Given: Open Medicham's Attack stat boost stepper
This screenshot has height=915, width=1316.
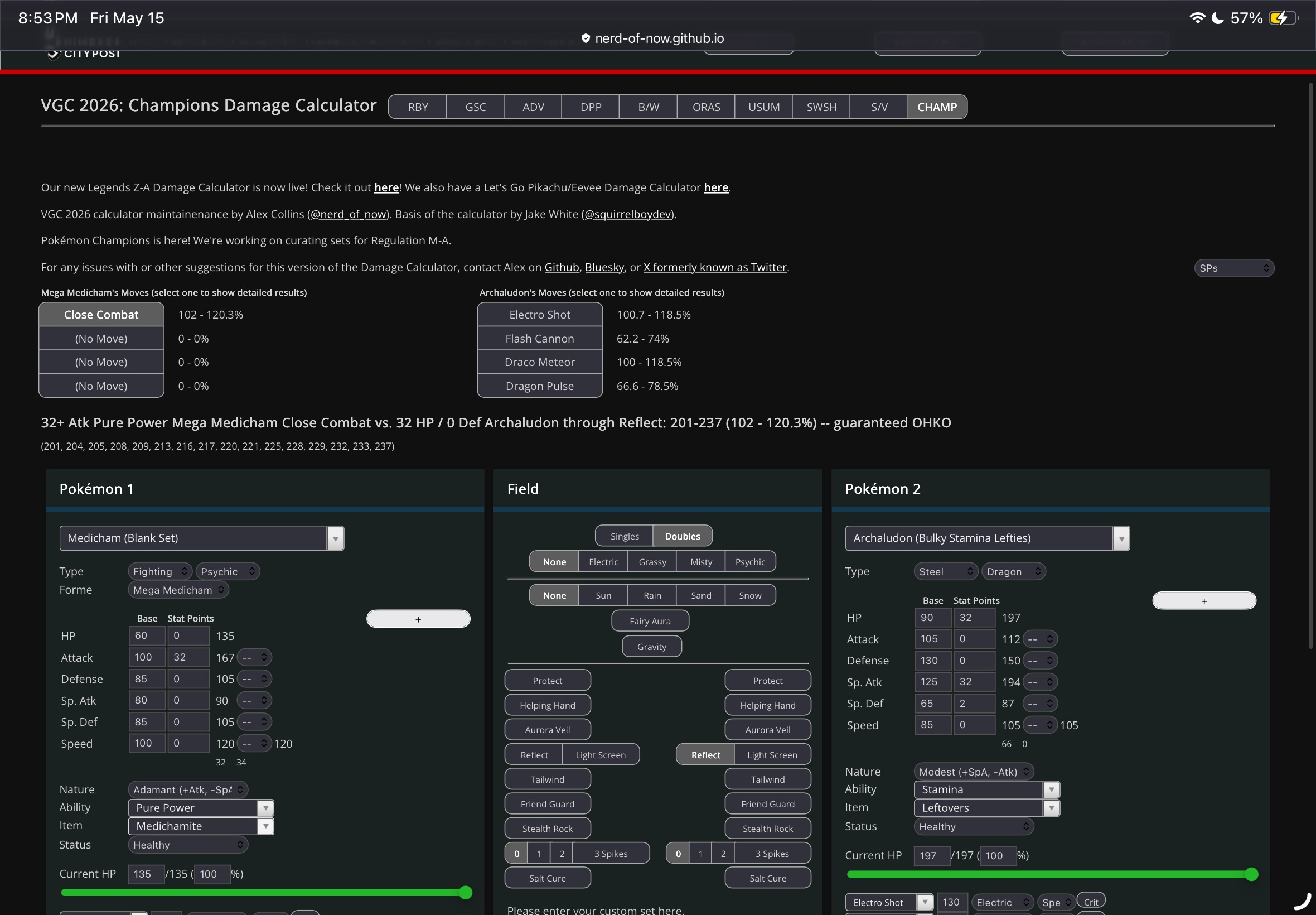Looking at the screenshot, I should click(x=254, y=658).
